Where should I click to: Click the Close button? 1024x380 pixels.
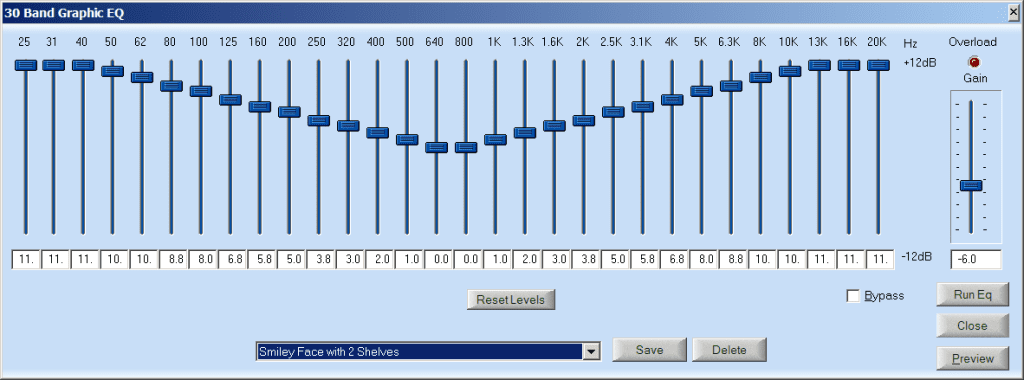click(x=972, y=326)
